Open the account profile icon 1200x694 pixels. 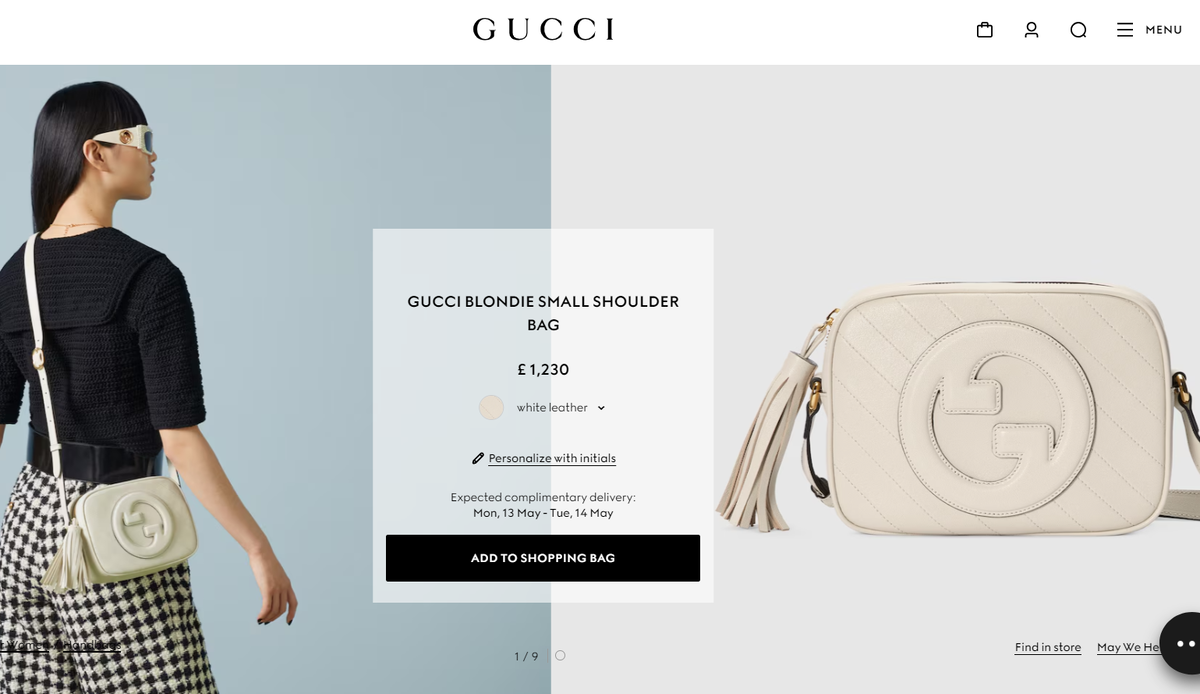1032,30
